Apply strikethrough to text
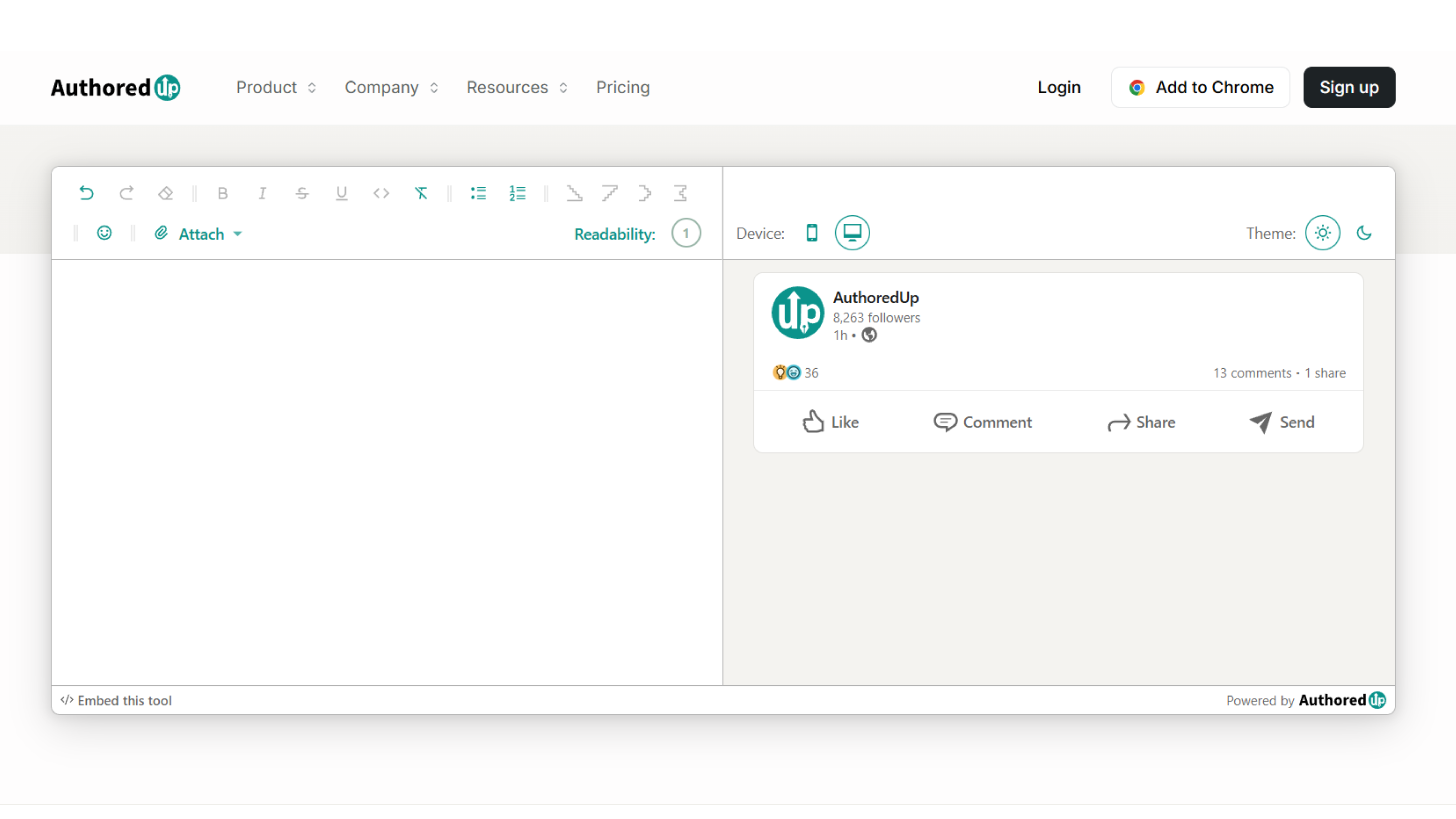1456x819 pixels. (302, 193)
